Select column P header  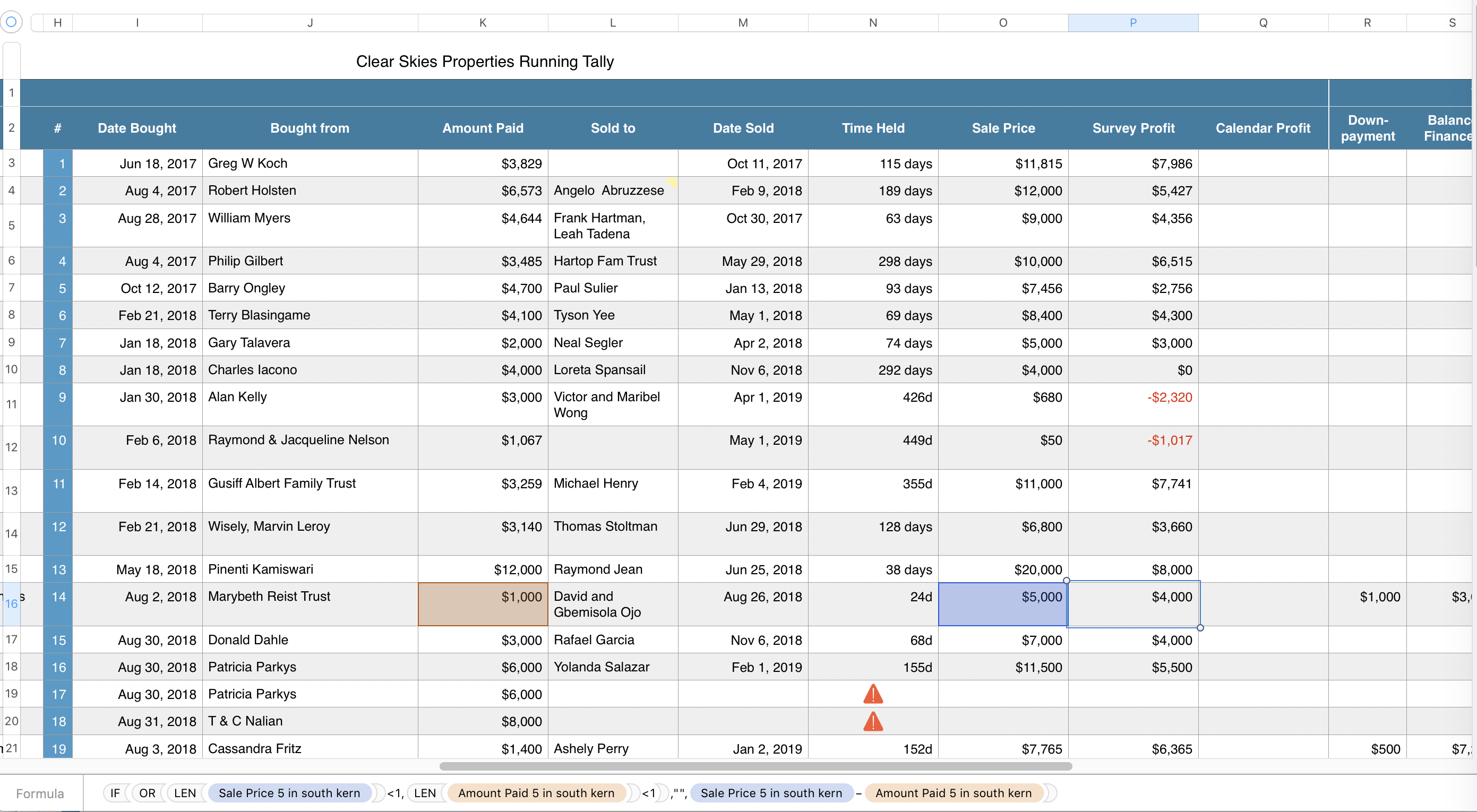[x=1132, y=22]
